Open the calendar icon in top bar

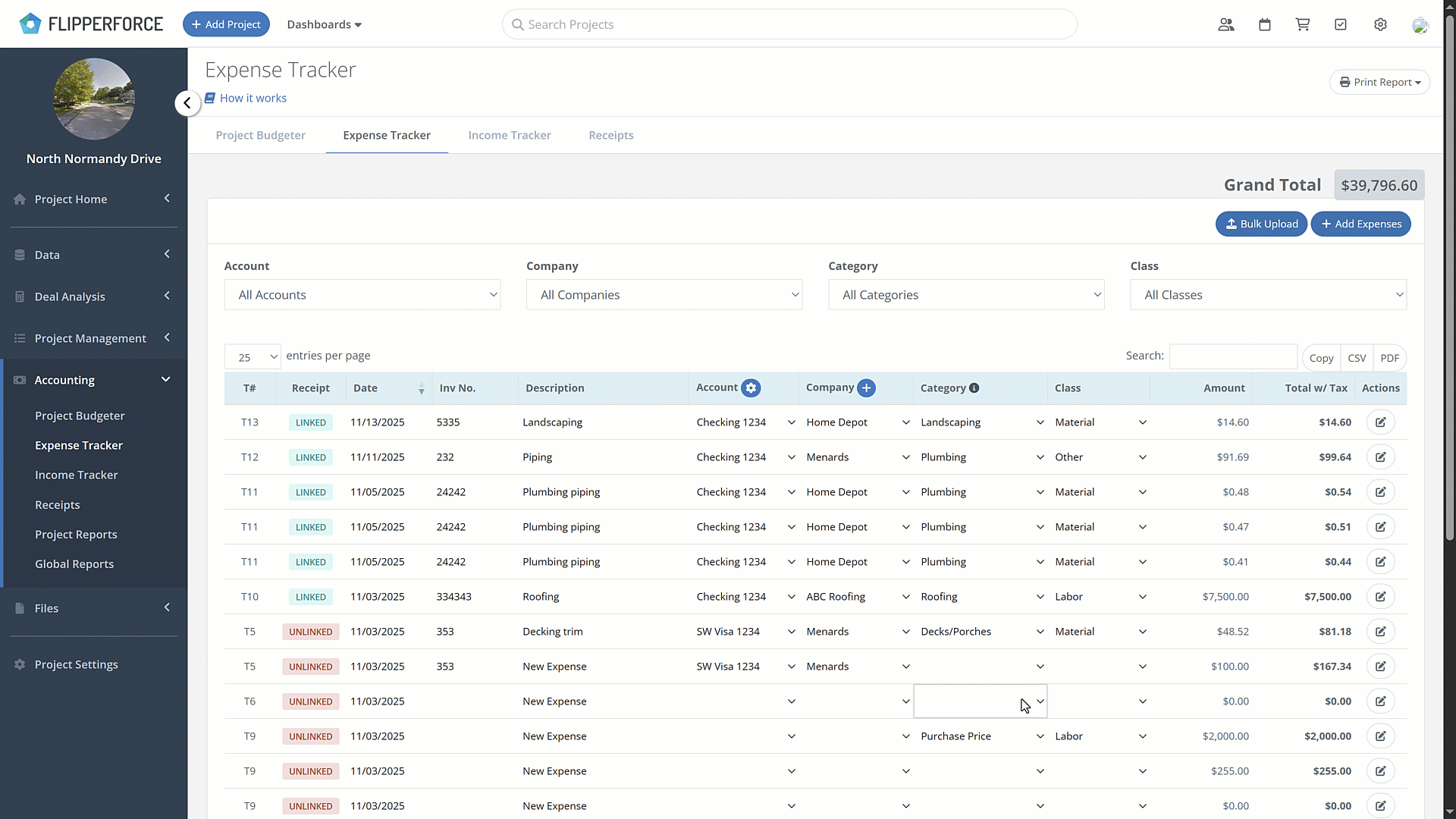click(x=1264, y=24)
